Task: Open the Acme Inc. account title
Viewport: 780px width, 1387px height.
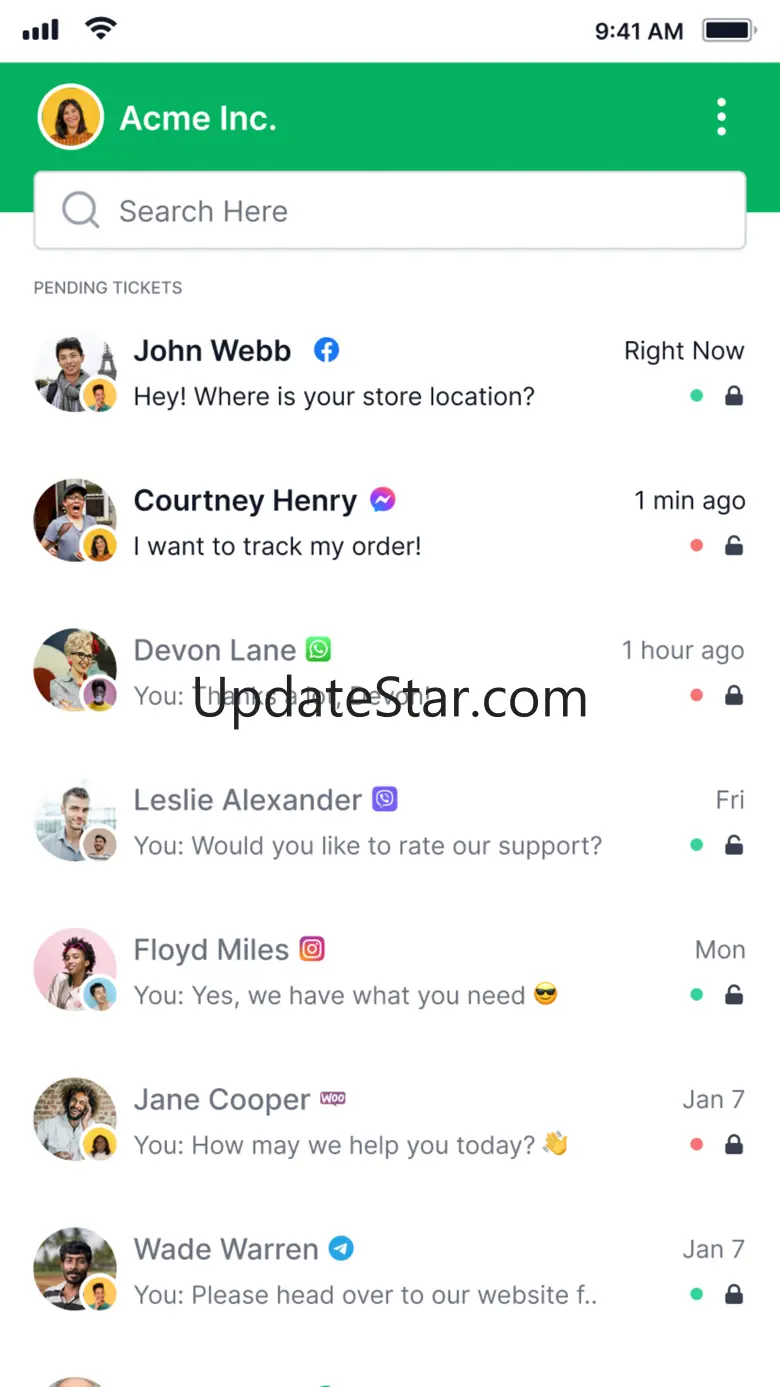Action: pos(198,118)
